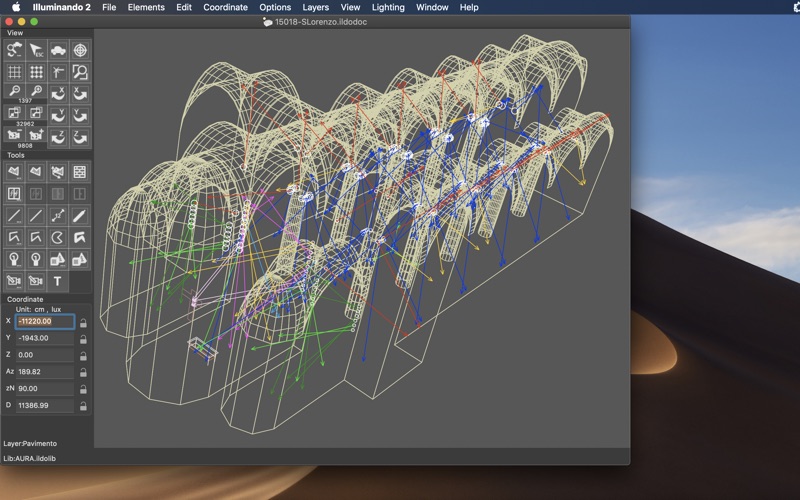Open the Layers menu

click(x=315, y=7)
